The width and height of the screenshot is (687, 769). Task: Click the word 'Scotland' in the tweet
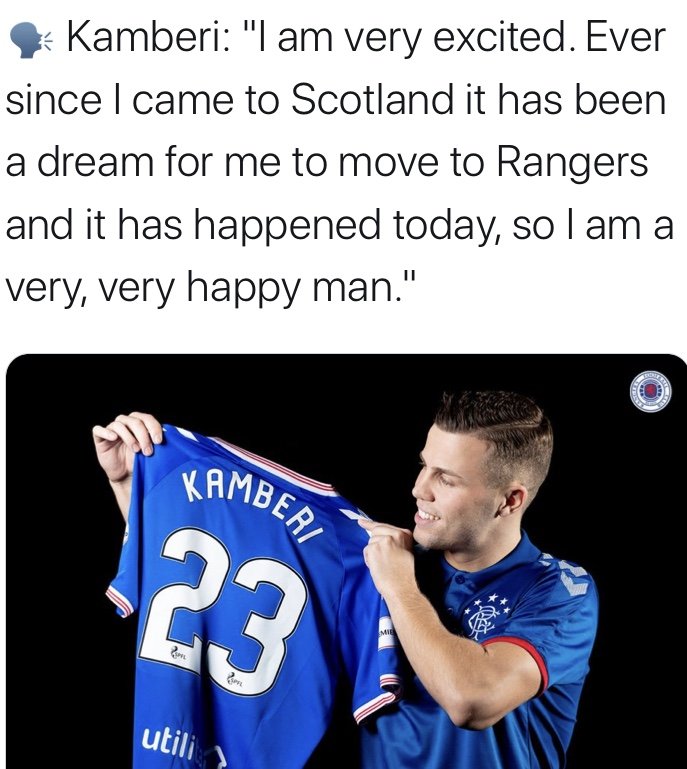point(373,100)
